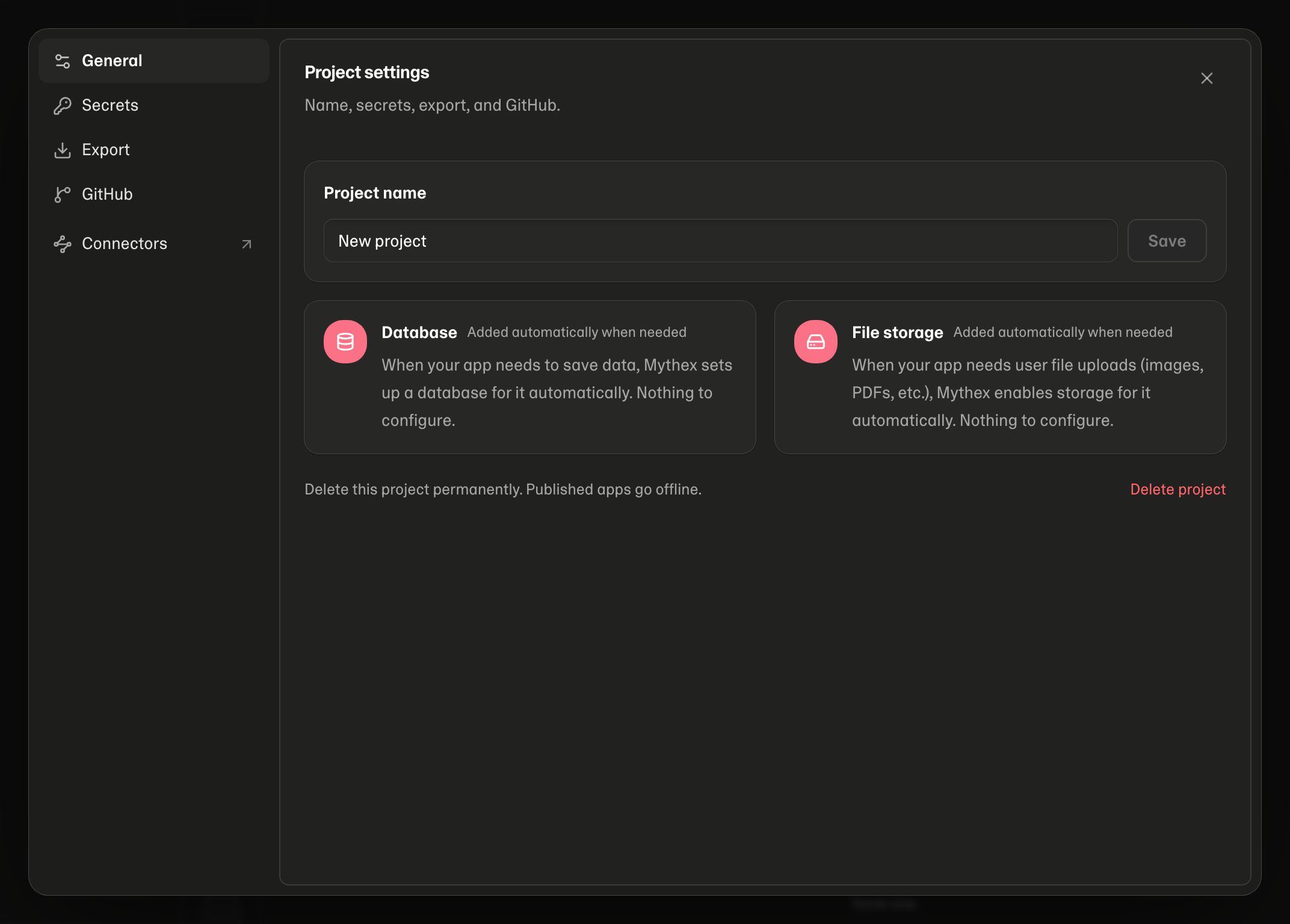Click 'Added automatically when needed' beside Database
Screen dimensions: 1290x924
576,332
